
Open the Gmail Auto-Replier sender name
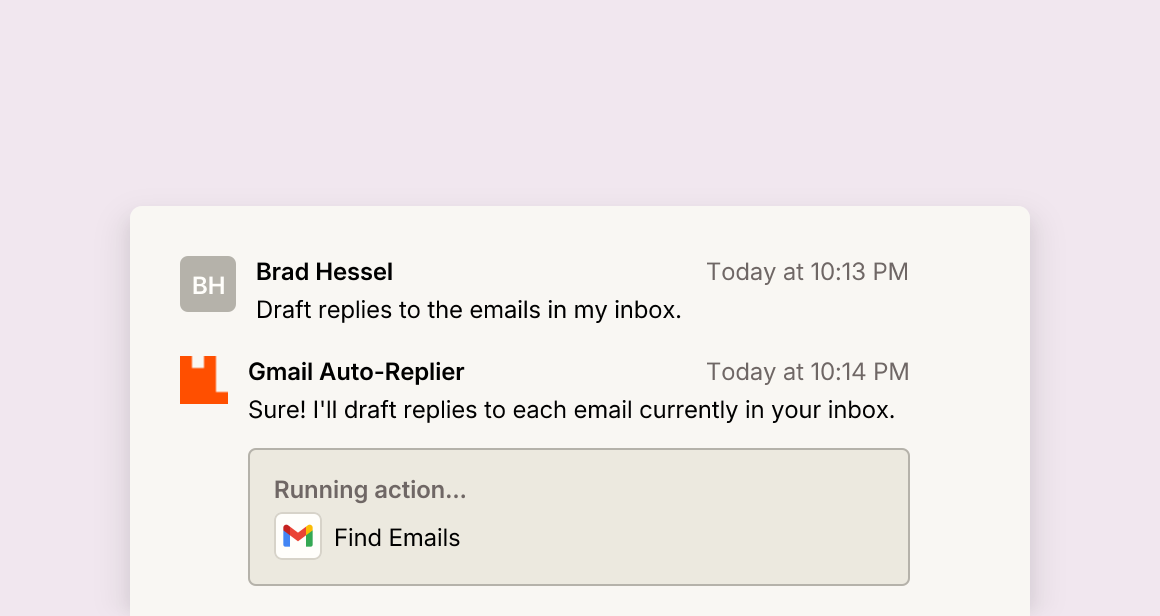click(356, 371)
